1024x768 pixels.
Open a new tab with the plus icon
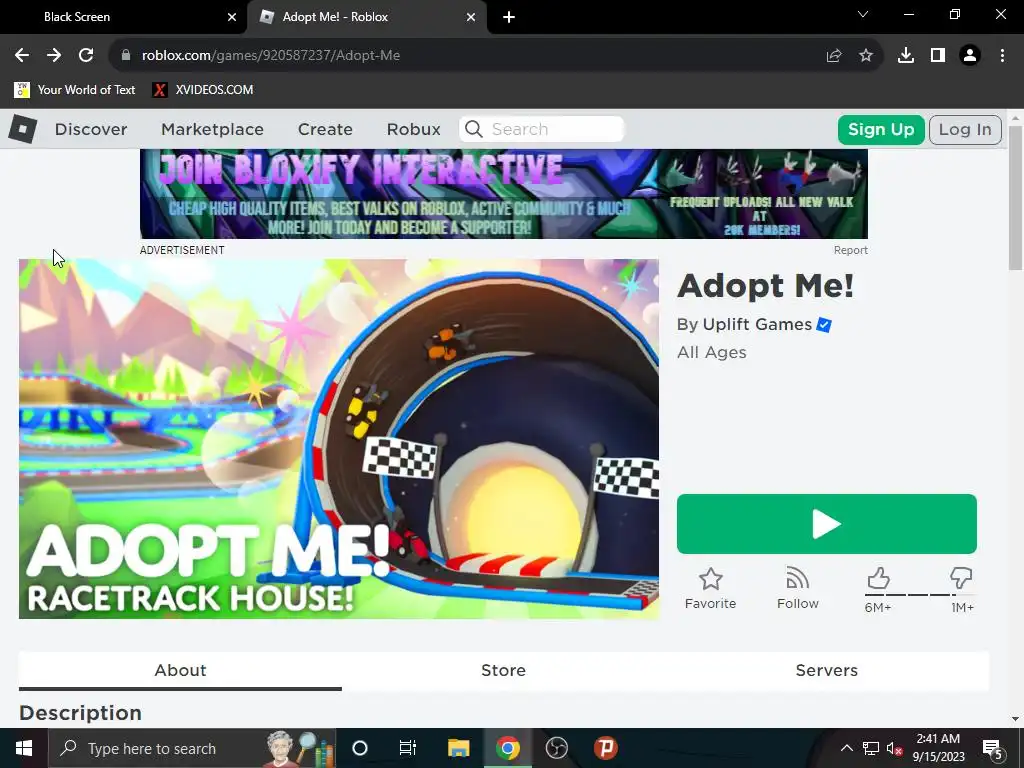(509, 17)
